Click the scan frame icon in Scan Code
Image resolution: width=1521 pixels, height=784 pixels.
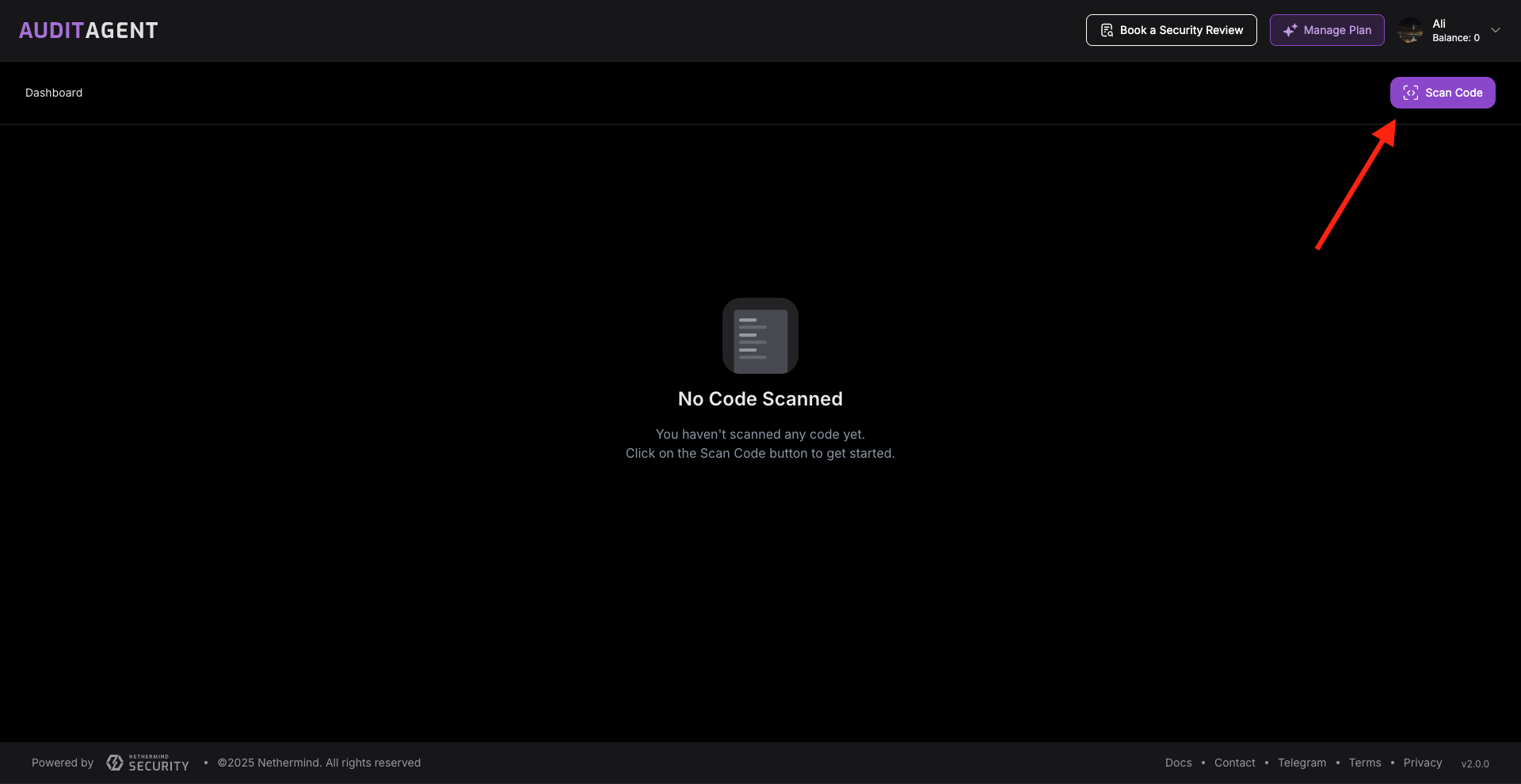pos(1410,93)
